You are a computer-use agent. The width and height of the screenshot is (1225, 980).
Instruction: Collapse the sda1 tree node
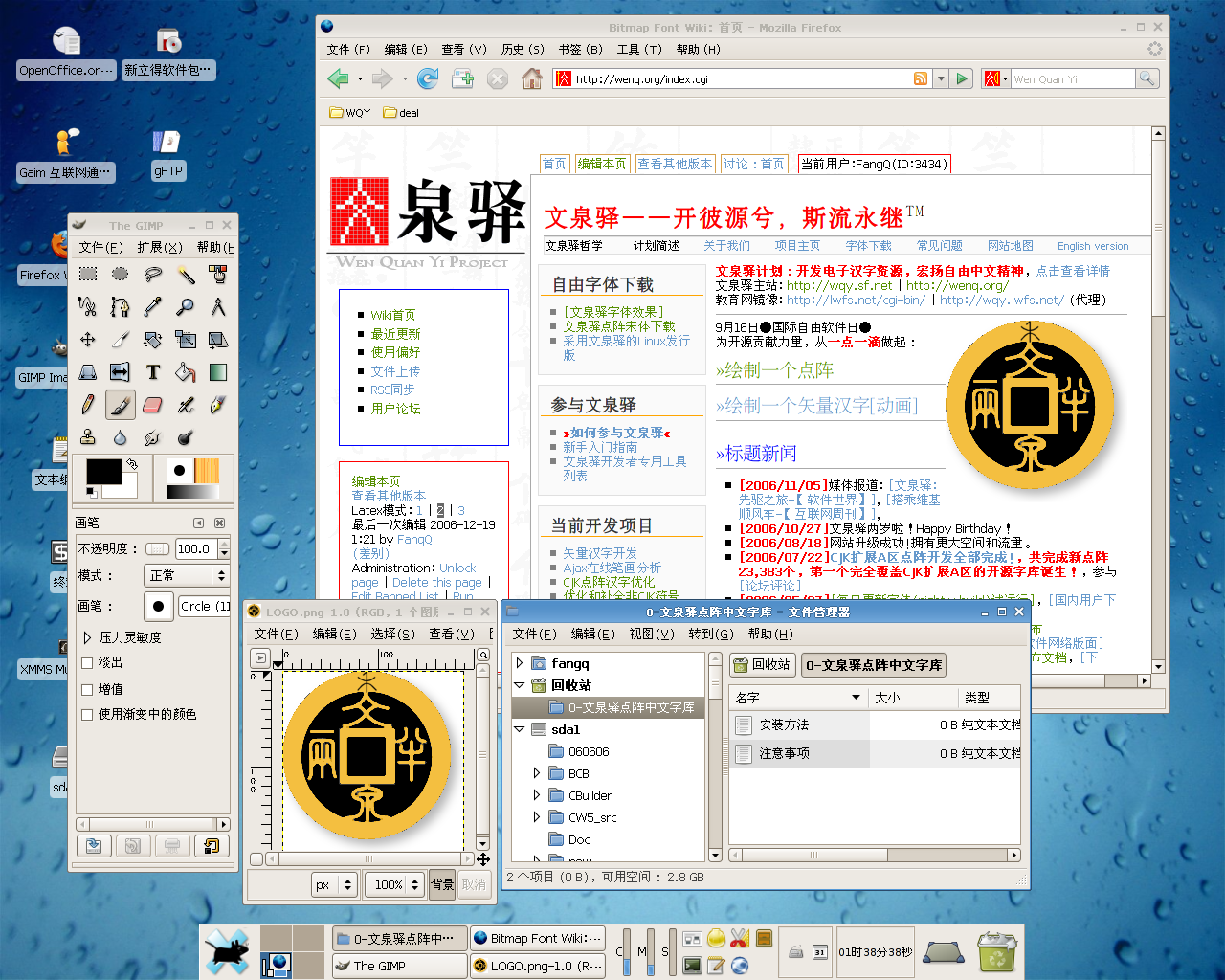[520, 729]
